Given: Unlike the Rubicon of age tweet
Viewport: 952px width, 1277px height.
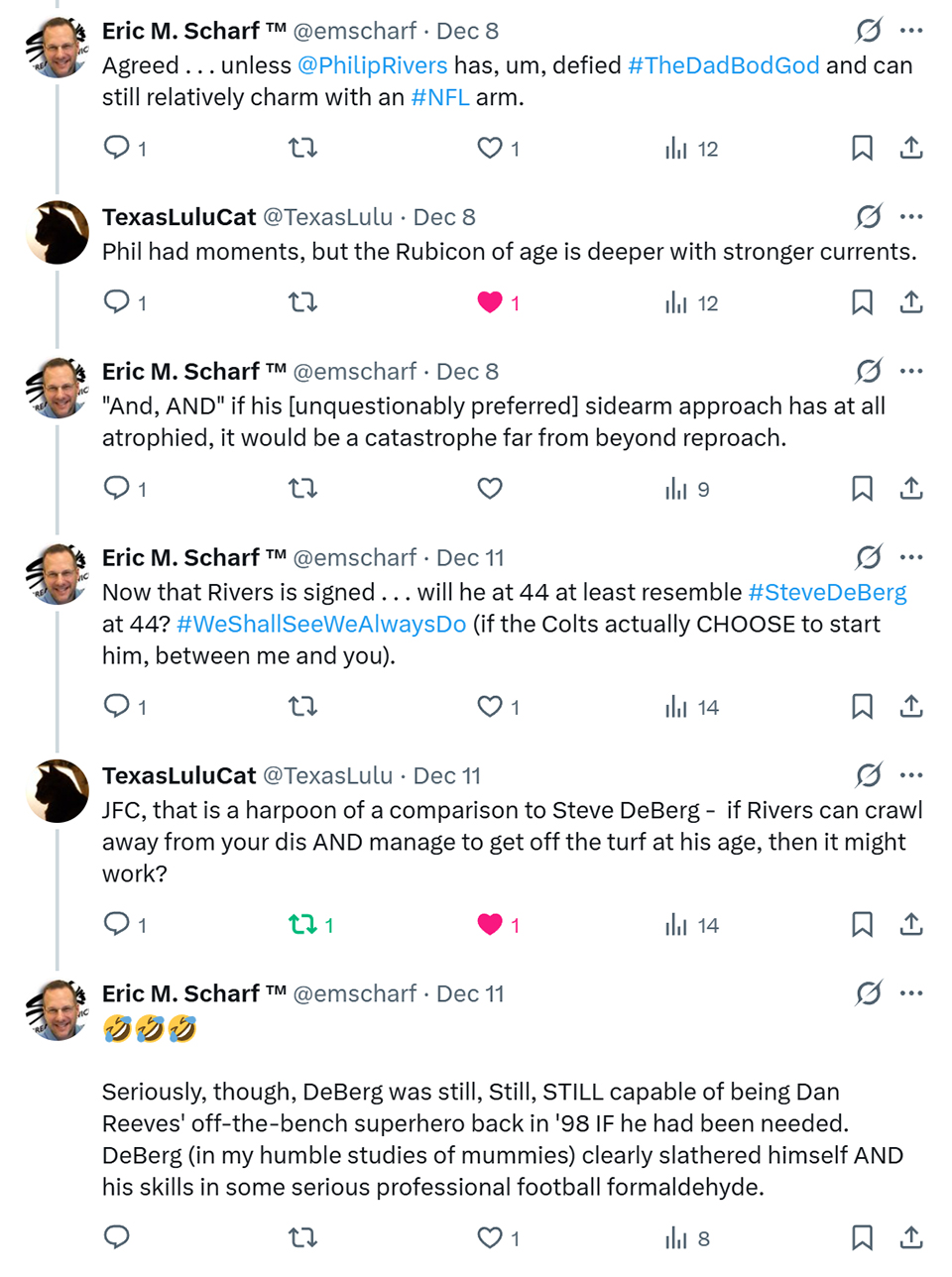Looking at the screenshot, I should click(490, 302).
